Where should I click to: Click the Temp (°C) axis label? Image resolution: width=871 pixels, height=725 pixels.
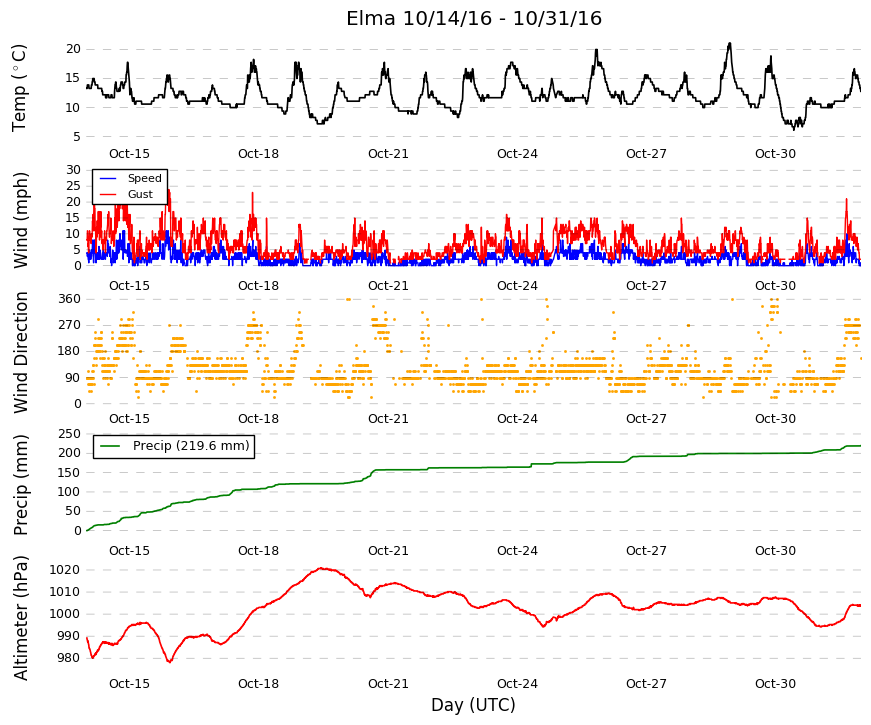[19, 88]
